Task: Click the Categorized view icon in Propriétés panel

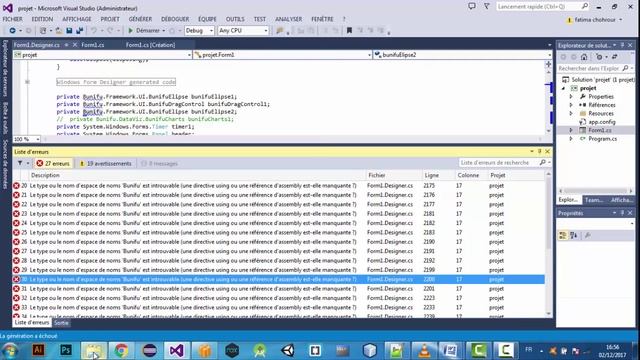Action: tap(563, 236)
